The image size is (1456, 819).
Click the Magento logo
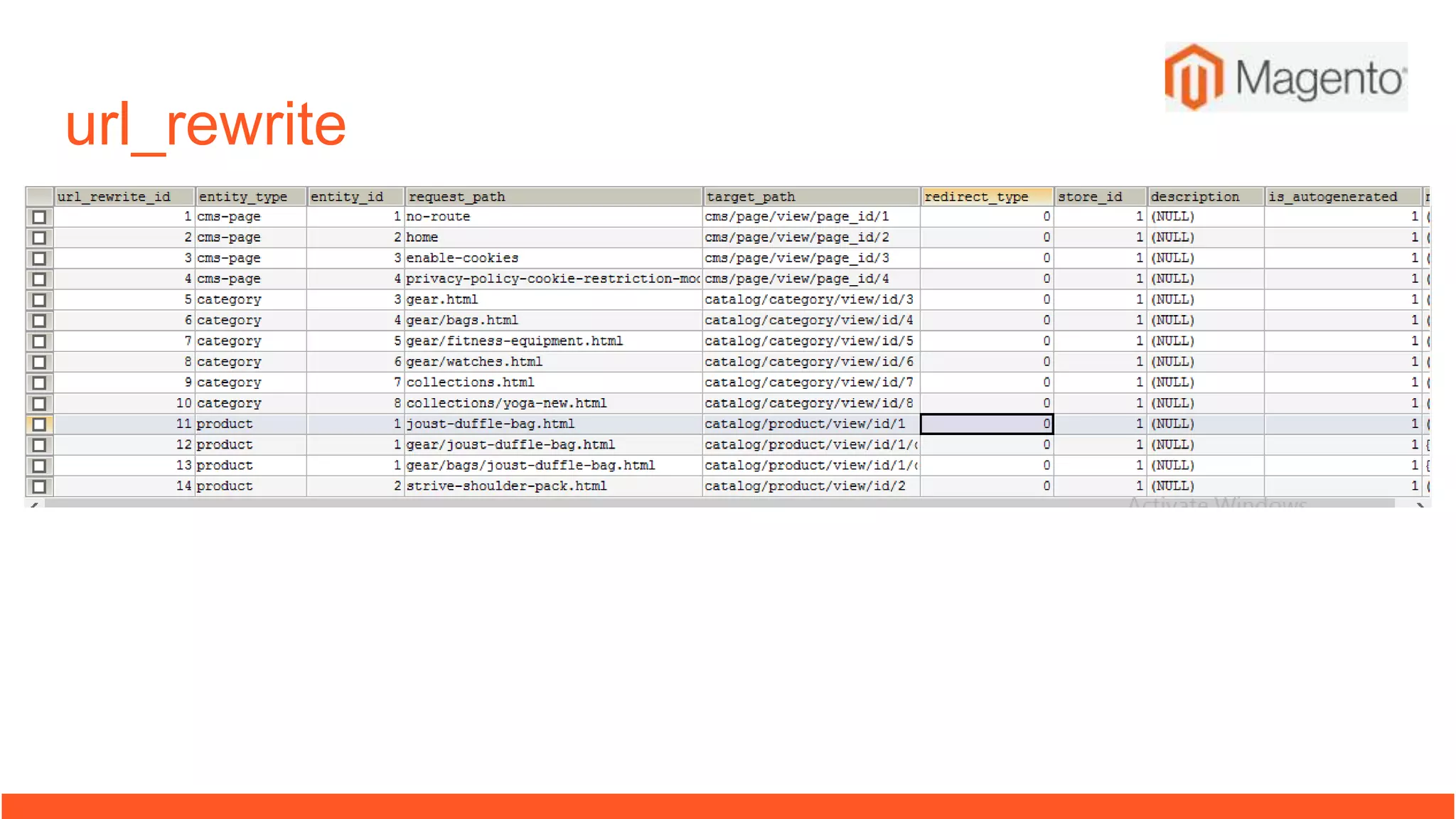(1286, 77)
